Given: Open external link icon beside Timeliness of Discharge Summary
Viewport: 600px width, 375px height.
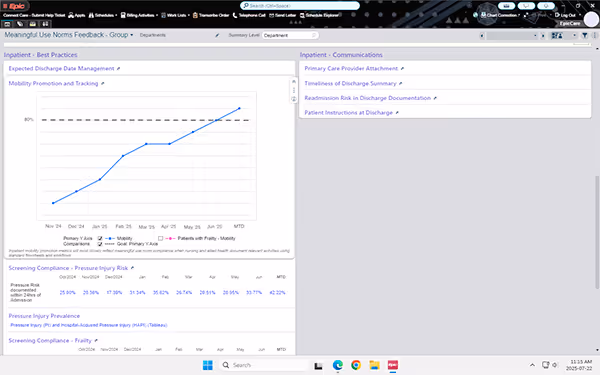Looking at the screenshot, I should click(x=401, y=83).
